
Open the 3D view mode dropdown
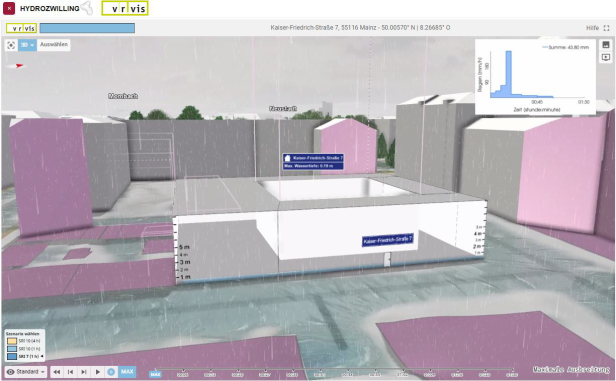tap(27, 45)
